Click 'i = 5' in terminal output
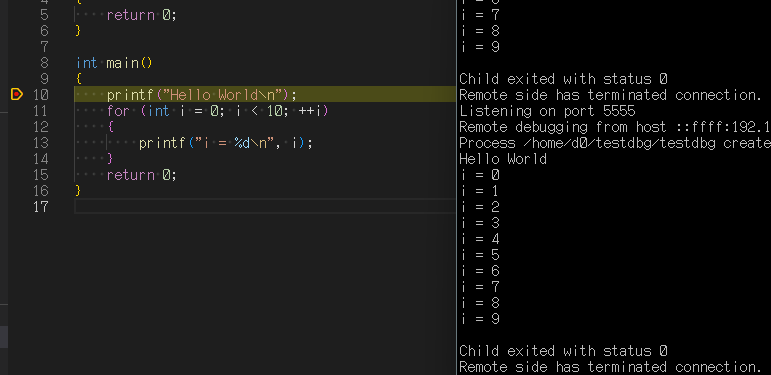Screen dimensions: 771x375 [x=480, y=255]
